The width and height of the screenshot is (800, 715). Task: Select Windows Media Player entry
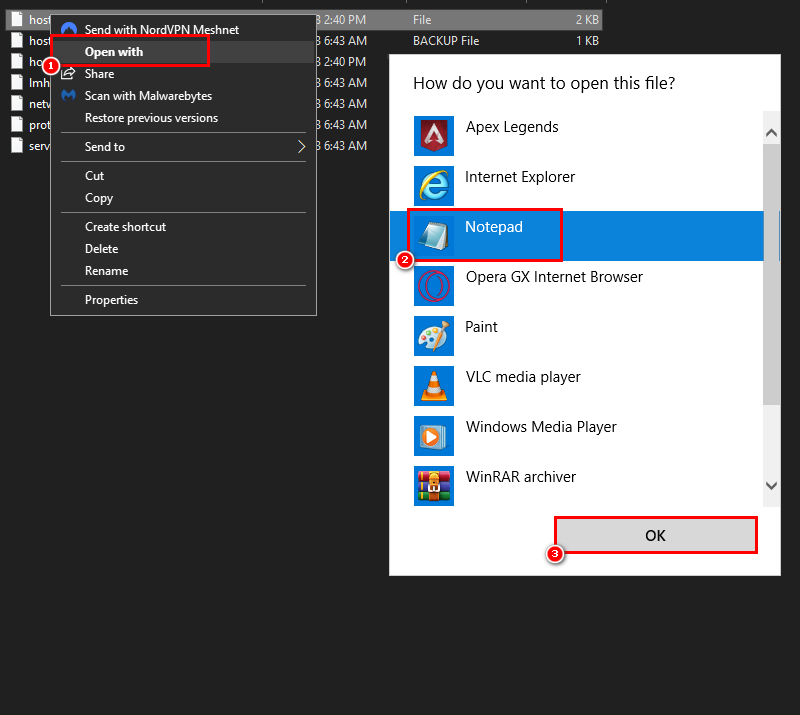point(577,436)
